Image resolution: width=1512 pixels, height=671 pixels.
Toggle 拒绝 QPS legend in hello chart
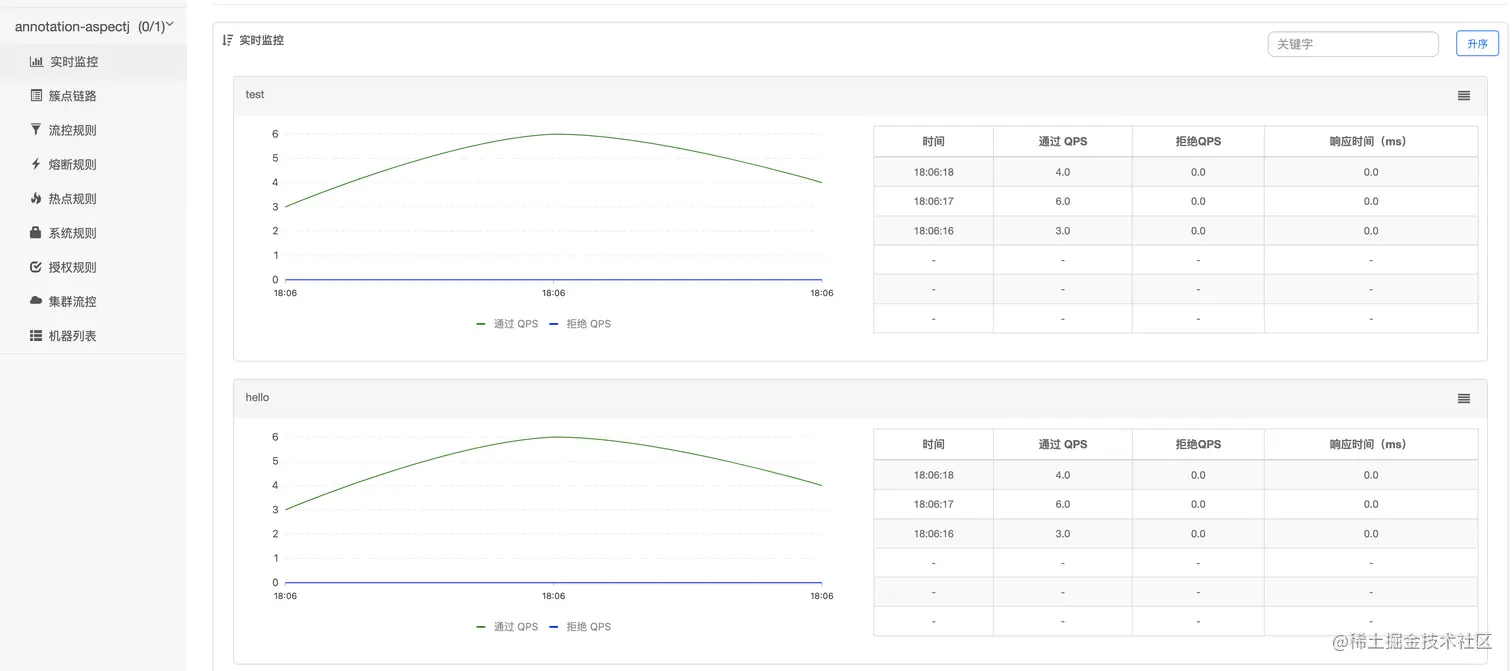580,627
